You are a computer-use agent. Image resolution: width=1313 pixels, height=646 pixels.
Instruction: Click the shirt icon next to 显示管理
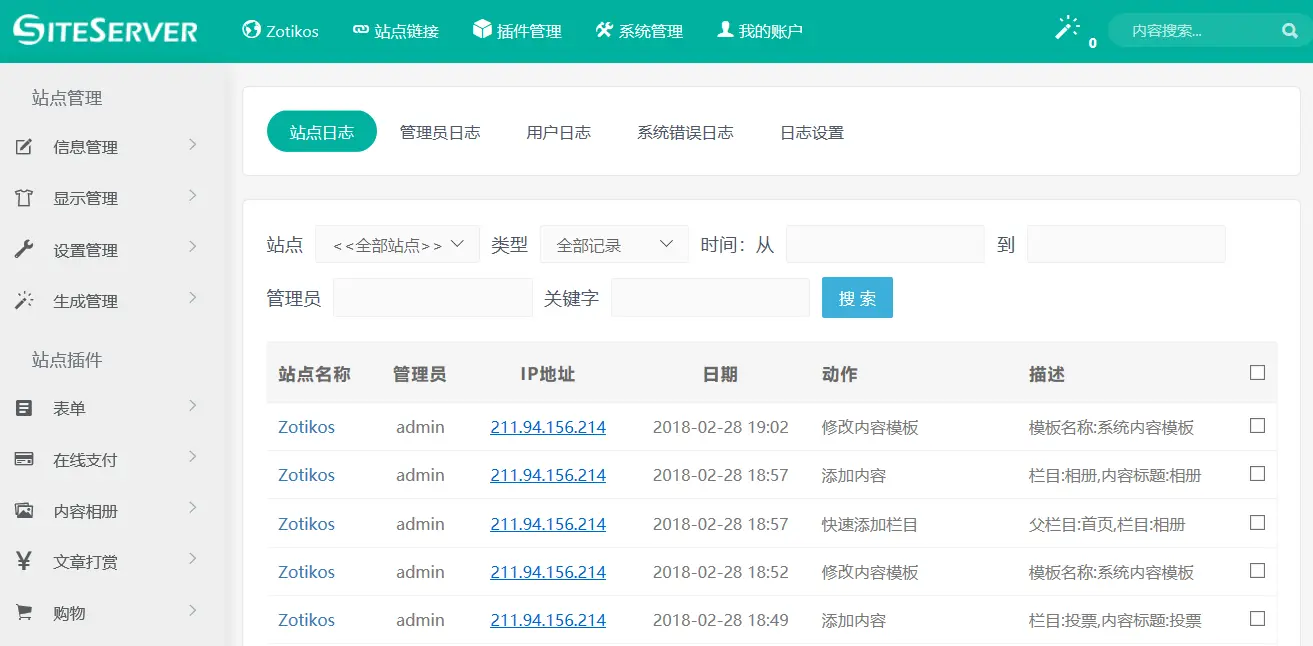tap(24, 198)
